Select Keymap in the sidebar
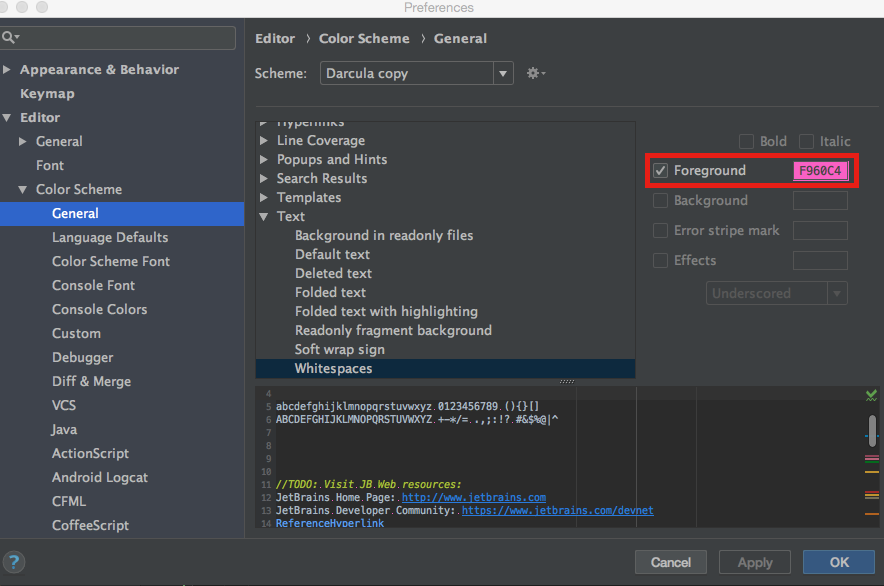Viewport: 884px width, 586px height. coord(47,94)
